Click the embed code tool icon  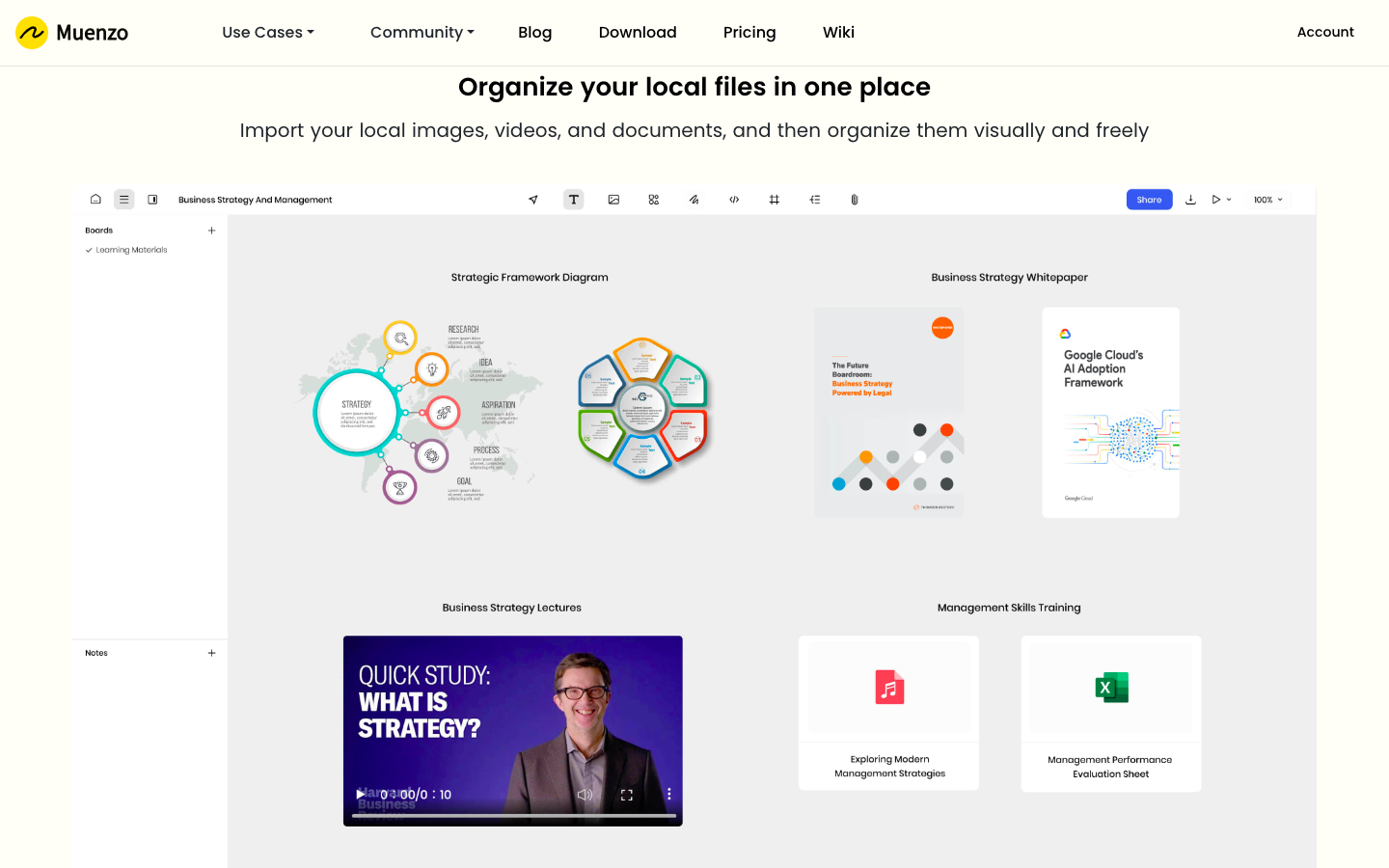tap(734, 200)
